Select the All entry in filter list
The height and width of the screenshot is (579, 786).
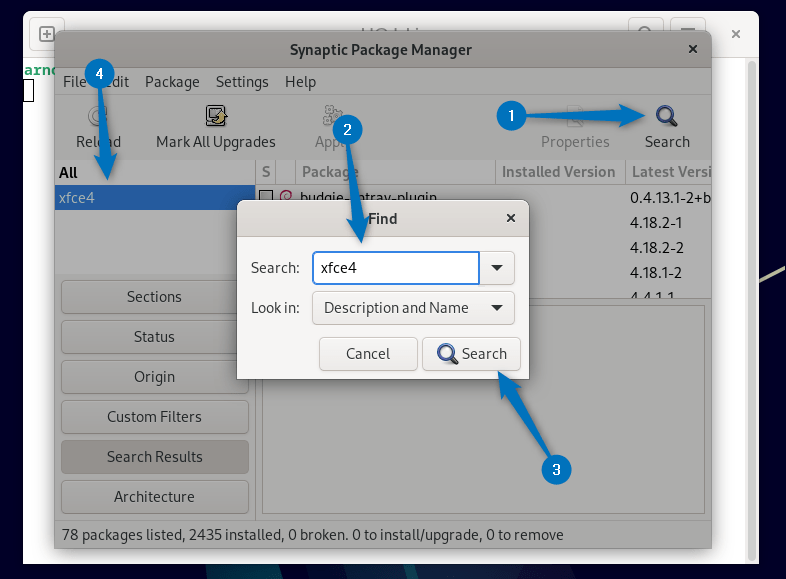point(155,172)
